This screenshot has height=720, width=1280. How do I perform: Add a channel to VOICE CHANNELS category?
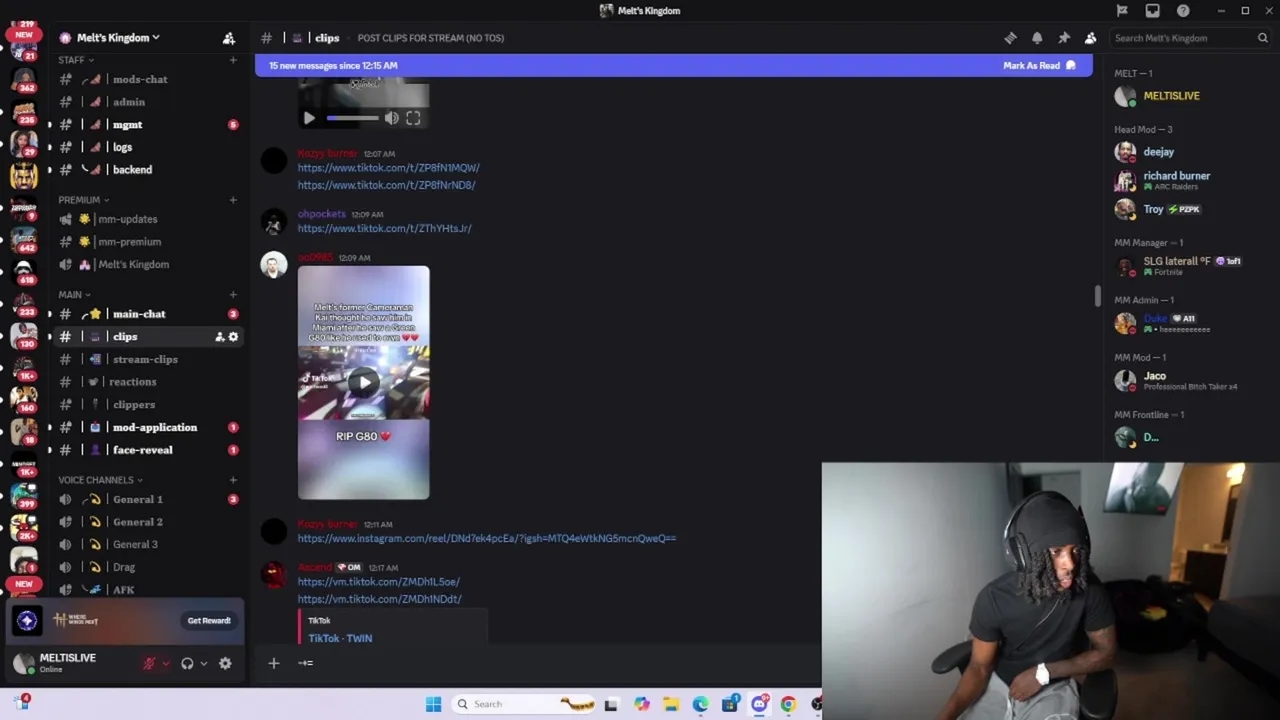click(x=233, y=480)
